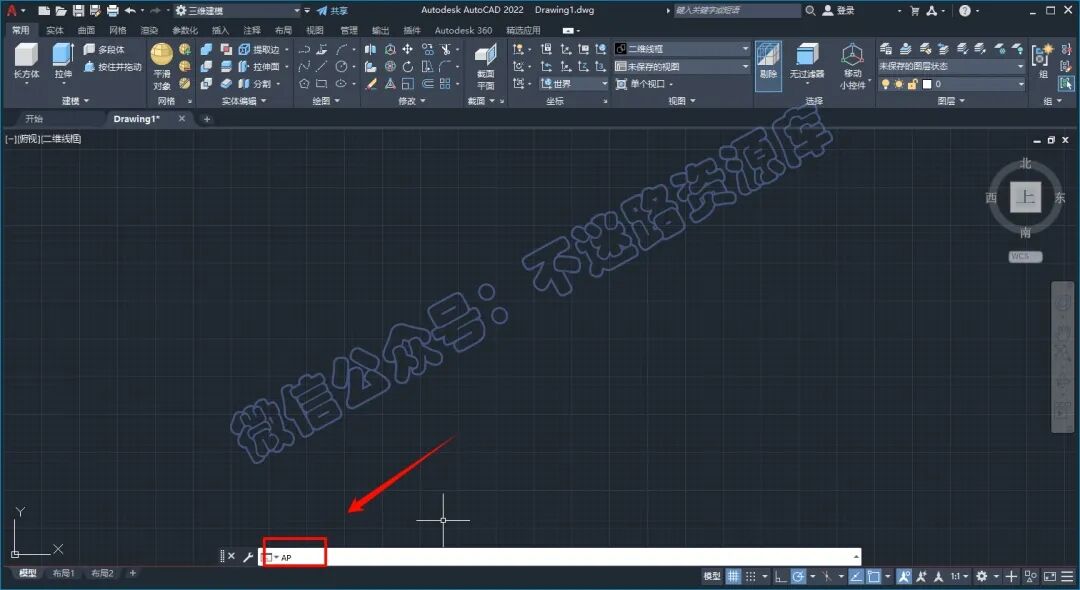Click the 登录 sign-in button

839,10
